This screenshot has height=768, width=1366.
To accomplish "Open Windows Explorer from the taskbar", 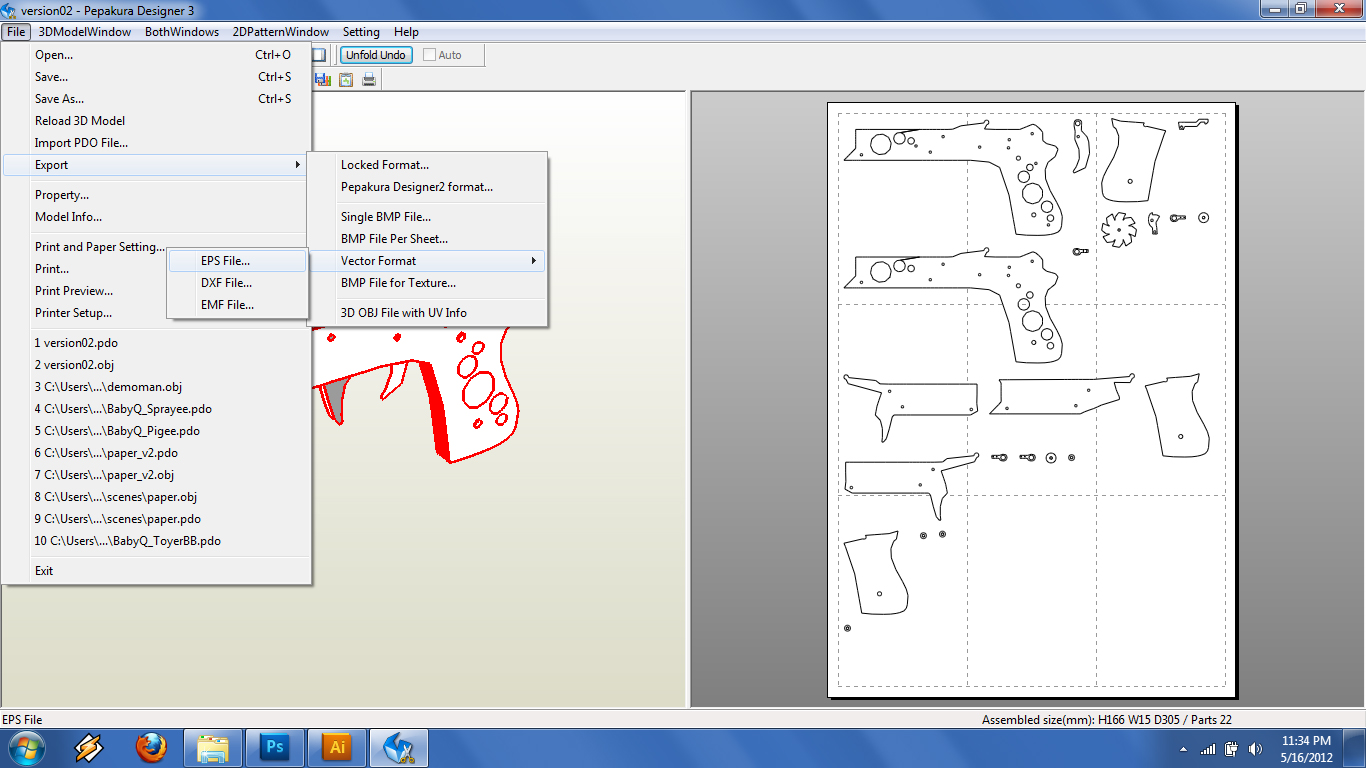I will tap(213, 748).
